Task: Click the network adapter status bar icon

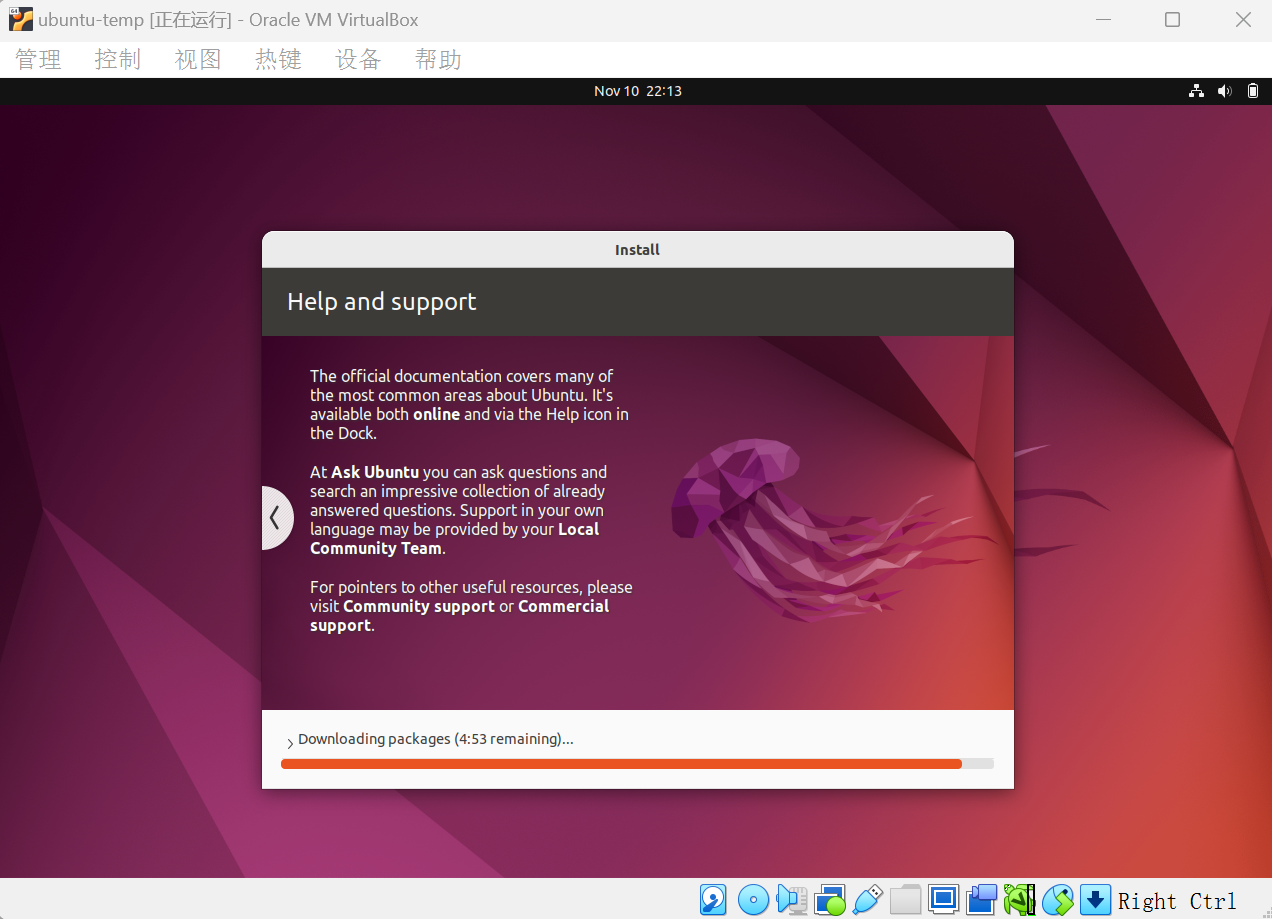Action: point(830,899)
